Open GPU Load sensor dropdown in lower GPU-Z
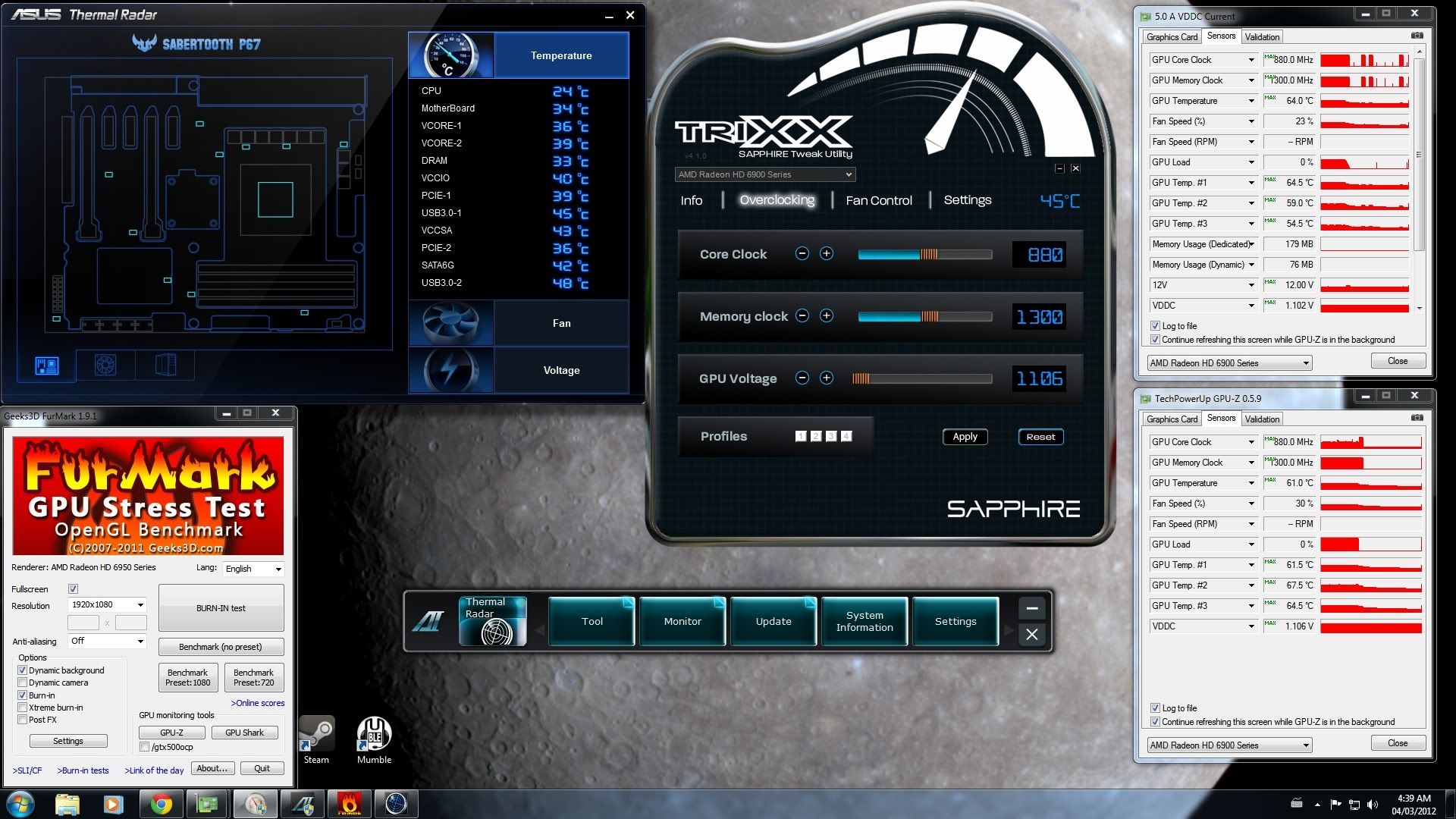 [1251, 544]
